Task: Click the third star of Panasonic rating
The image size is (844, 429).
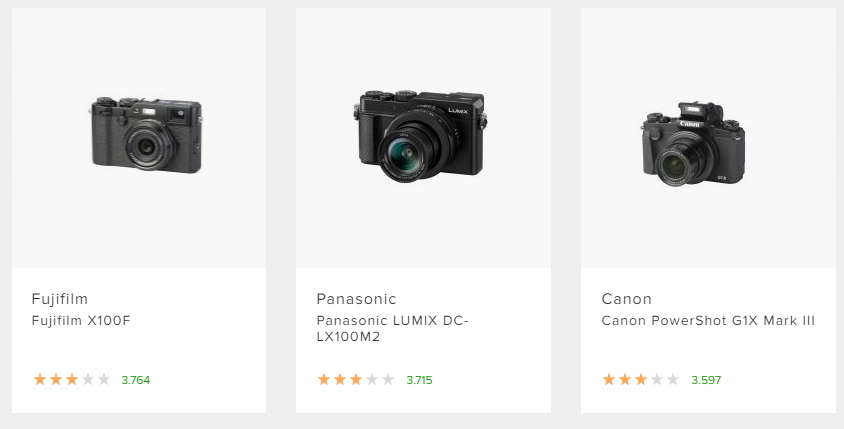Action: pos(356,380)
